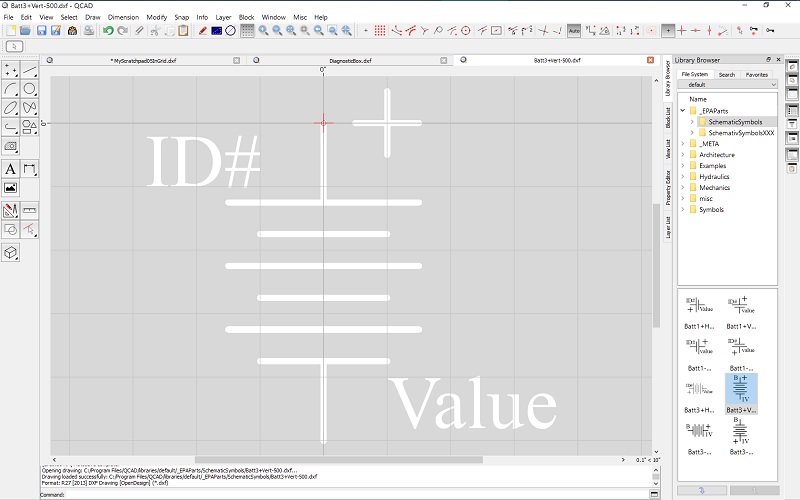Open the Dimension tools

click(x=30, y=169)
